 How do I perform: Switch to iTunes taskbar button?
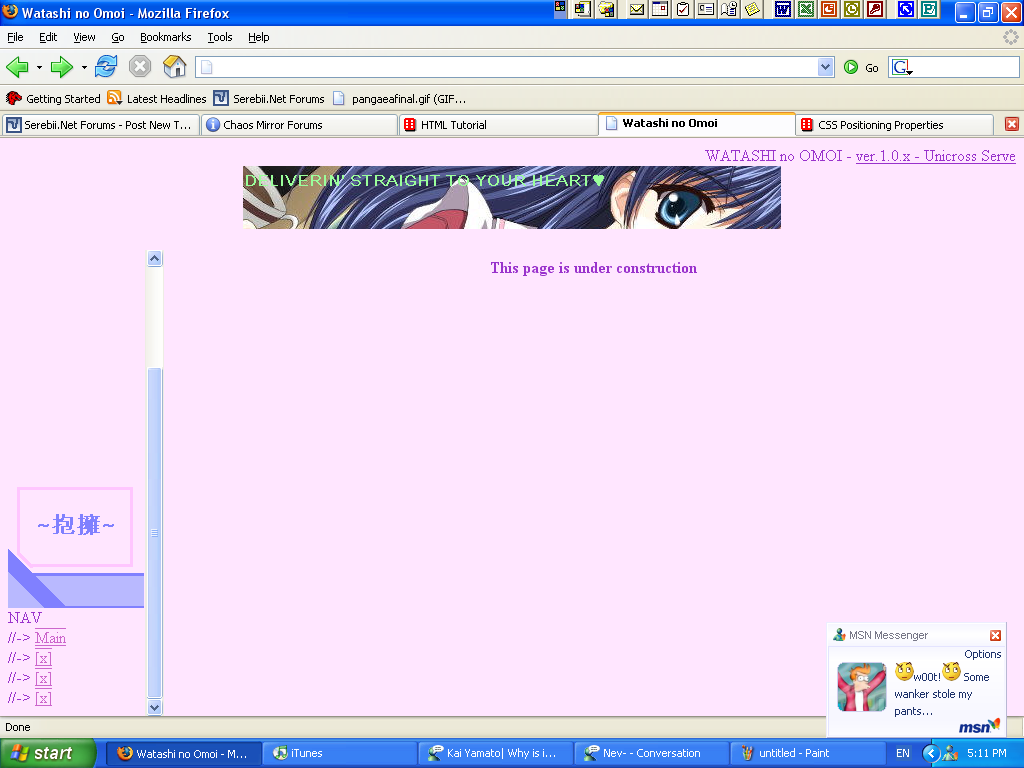coord(338,753)
